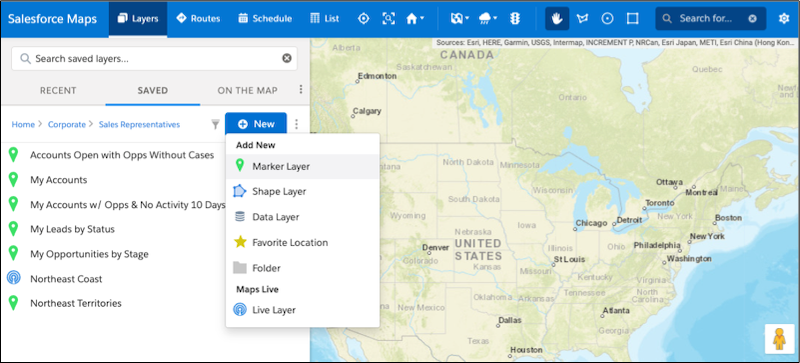Screen dimensions: 800x363
Task: Open the map type dropdown
Action: click(x=460, y=19)
